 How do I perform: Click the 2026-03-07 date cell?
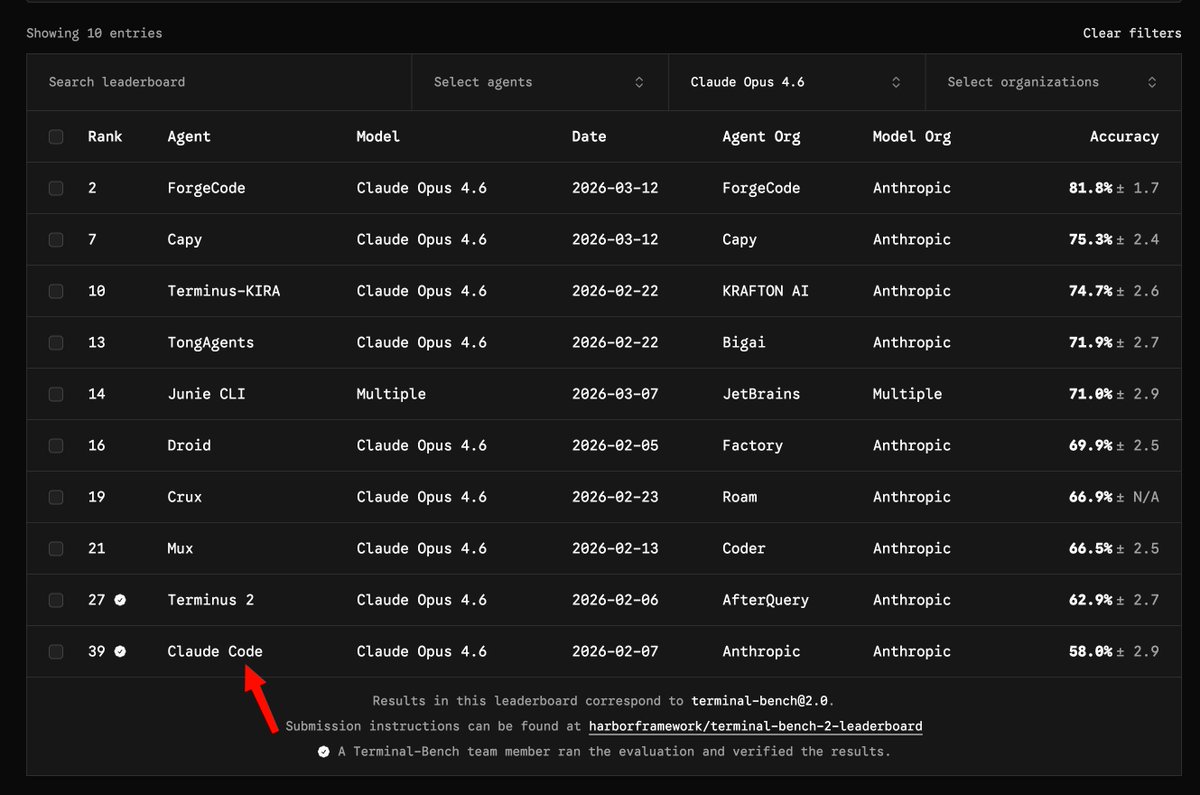(615, 394)
